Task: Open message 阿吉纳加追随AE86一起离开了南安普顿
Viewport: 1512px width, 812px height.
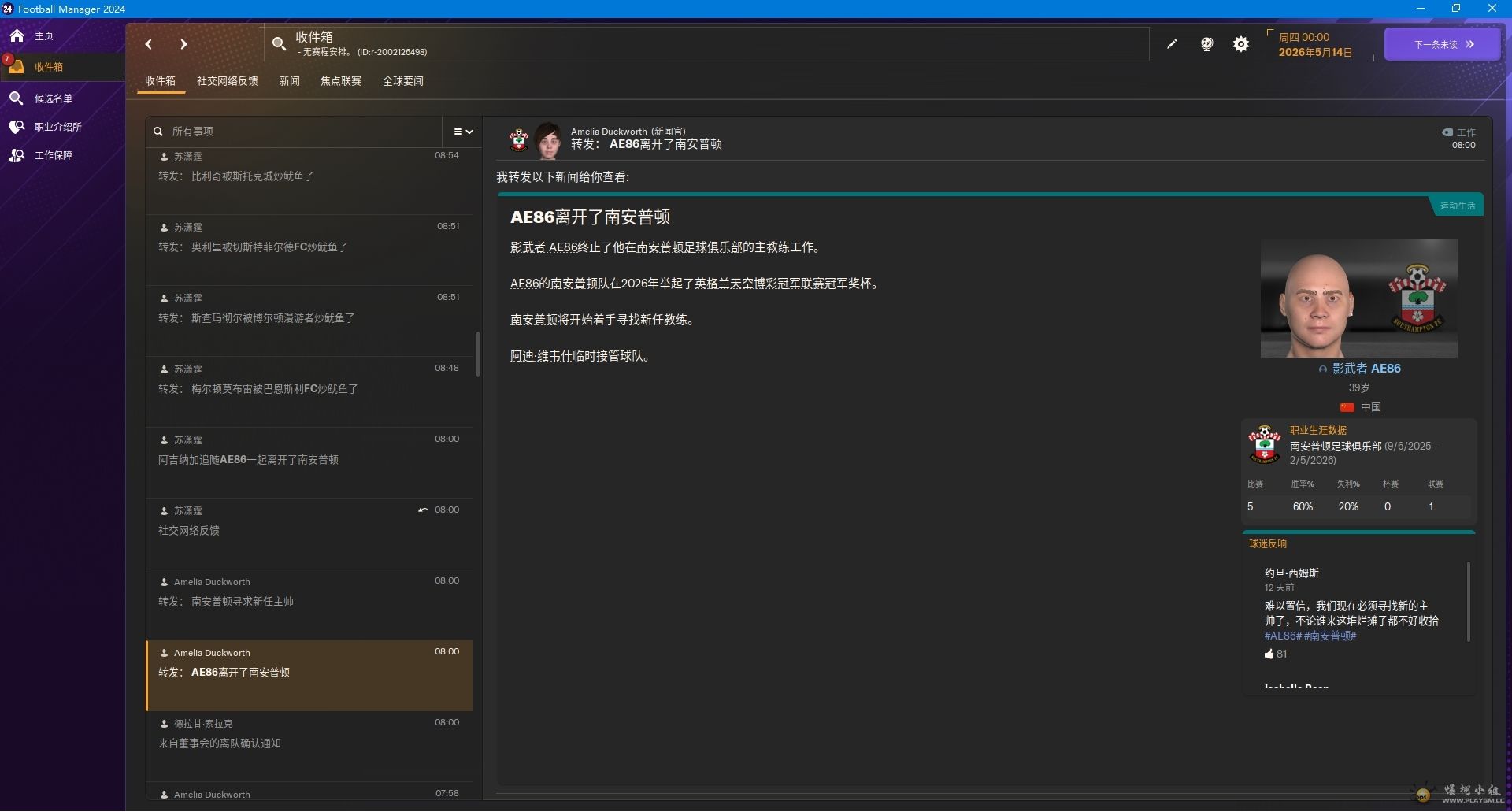Action: coord(309,463)
